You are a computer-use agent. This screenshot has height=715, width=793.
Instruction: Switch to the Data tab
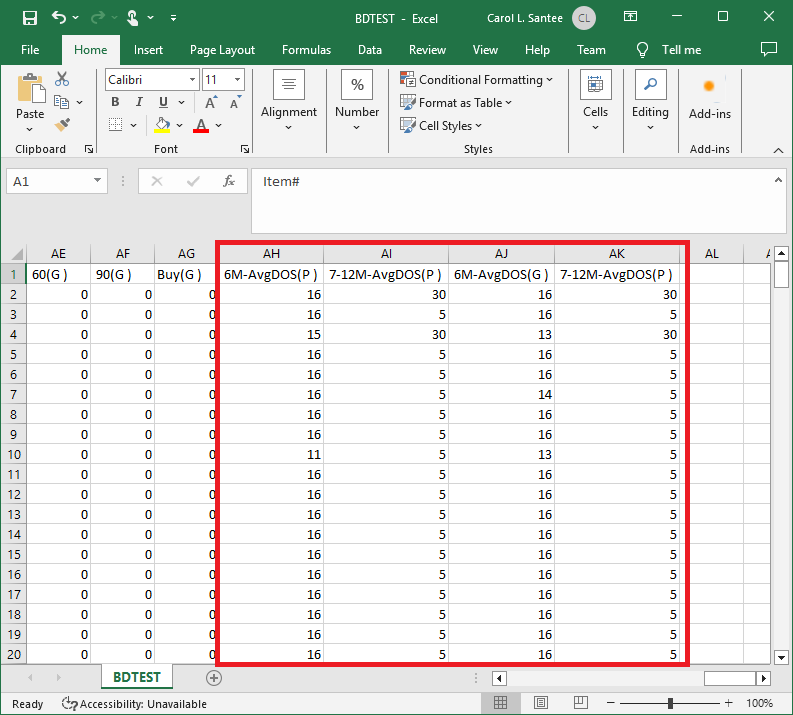[x=370, y=50]
